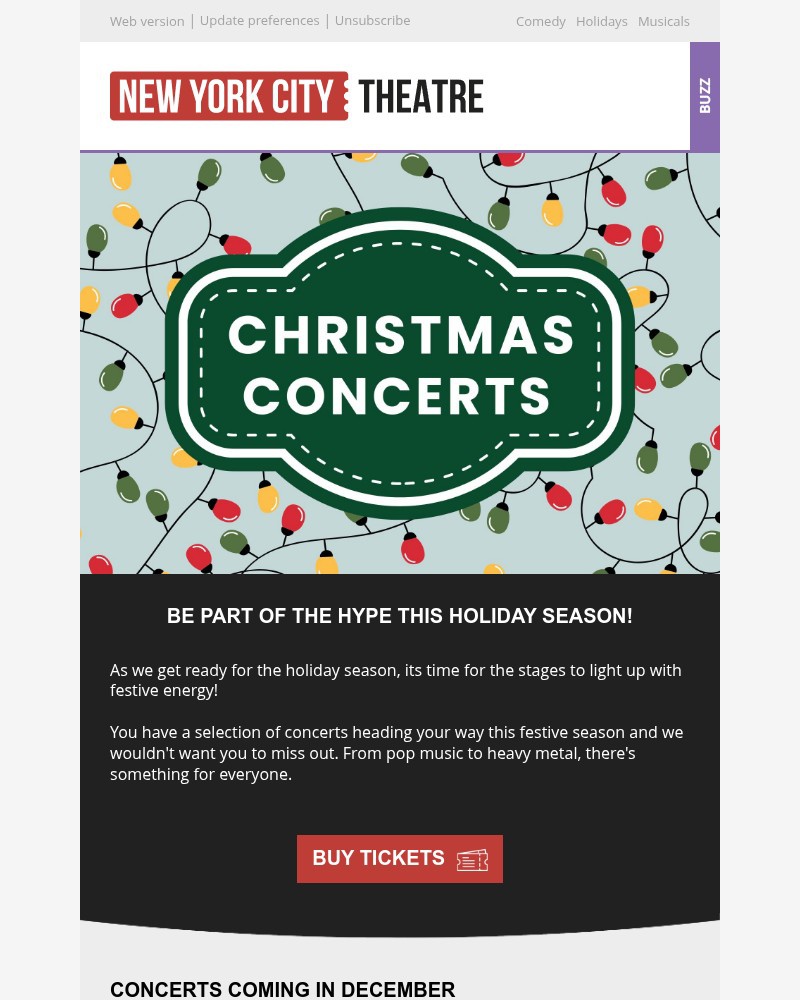Click the sentence starting 'As we get ready'

tap(395, 670)
